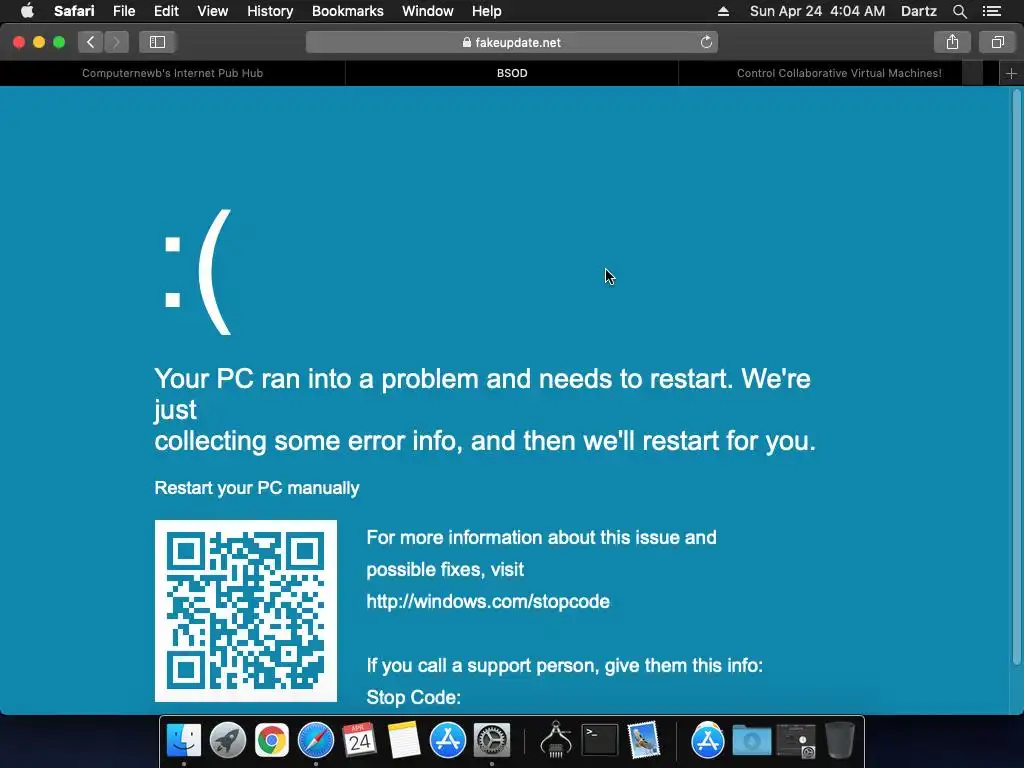Open the Window menu
The width and height of the screenshot is (1024, 768).
coord(428,11)
